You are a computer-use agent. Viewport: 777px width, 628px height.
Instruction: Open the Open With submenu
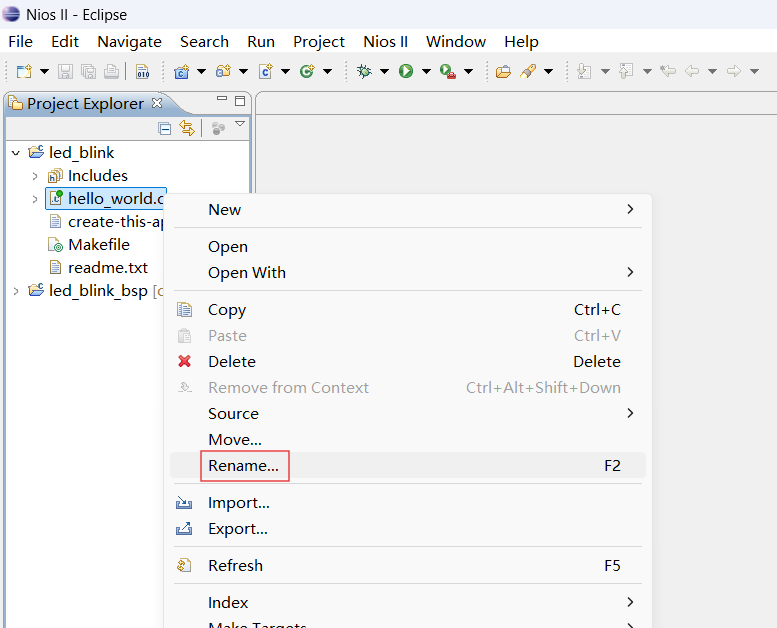(x=407, y=273)
